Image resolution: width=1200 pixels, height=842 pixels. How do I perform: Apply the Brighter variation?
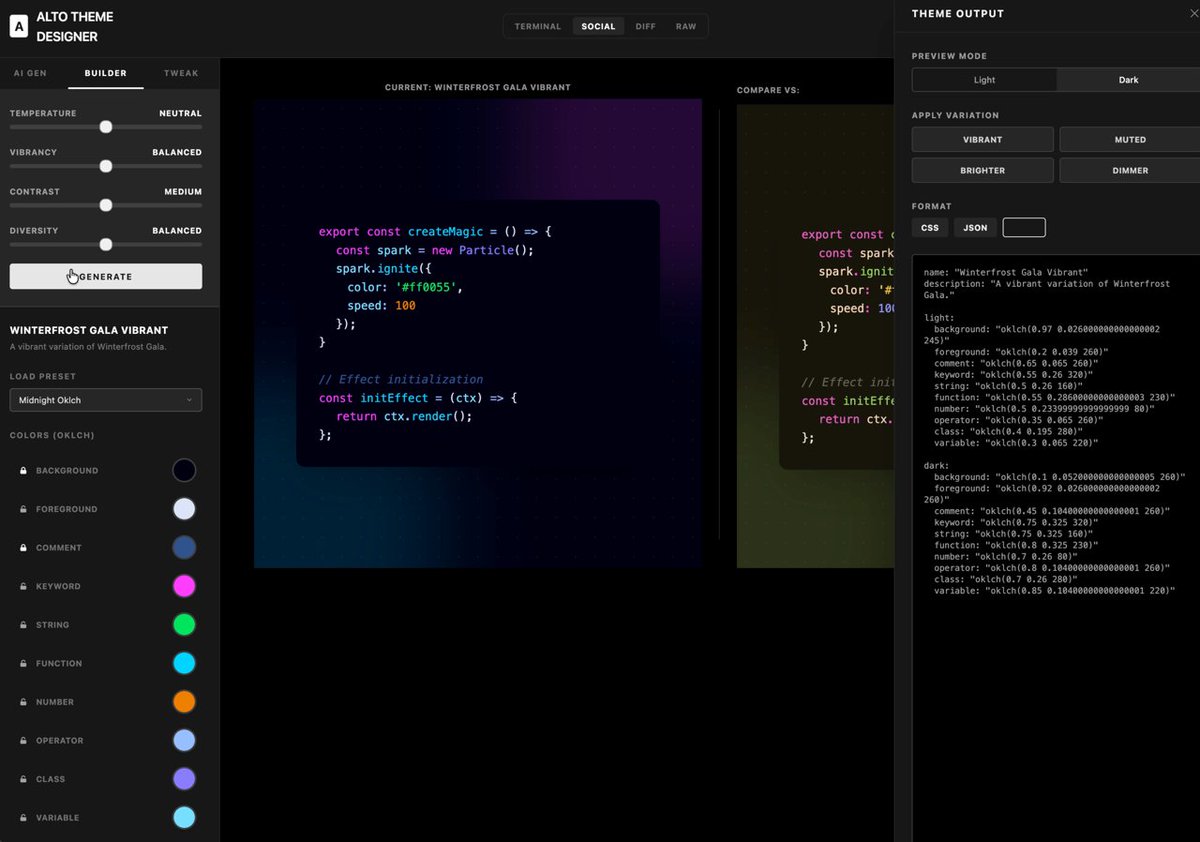pyautogui.click(x=983, y=171)
